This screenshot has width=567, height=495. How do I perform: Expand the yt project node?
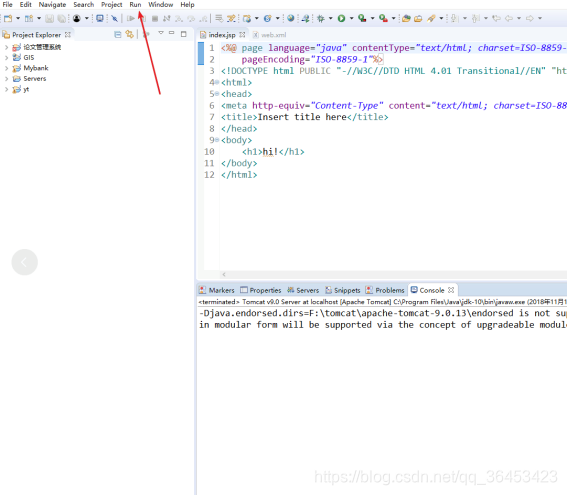(x=6, y=89)
